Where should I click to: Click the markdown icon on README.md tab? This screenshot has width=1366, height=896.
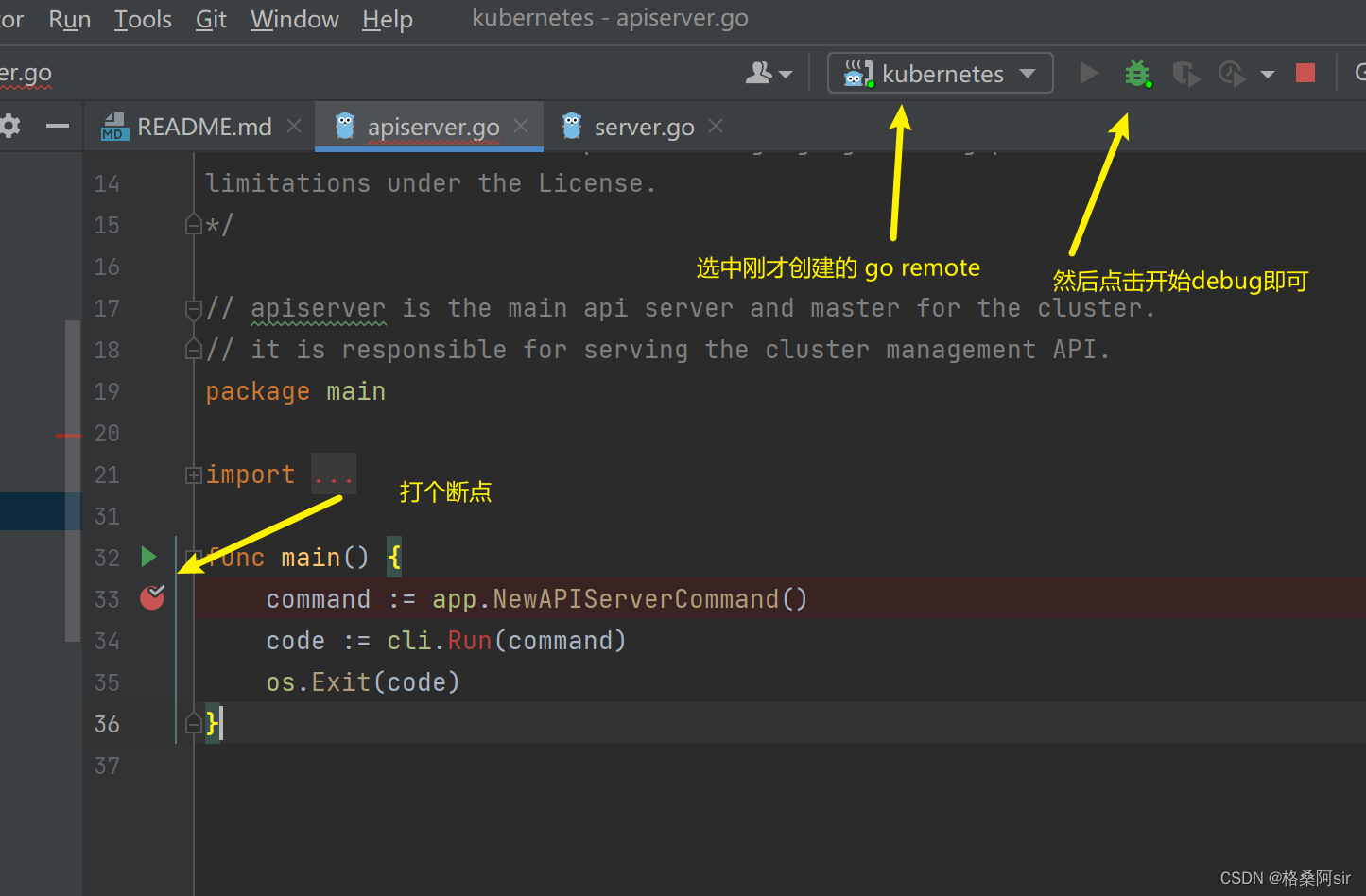(114, 127)
